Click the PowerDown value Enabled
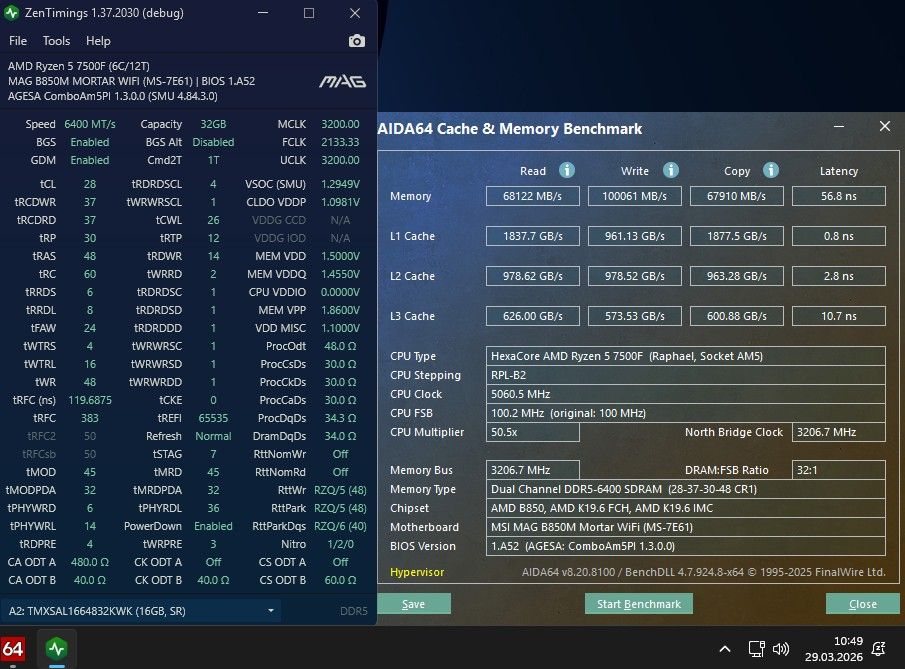The width and height of the screenshot is (905, 669). 213,526
